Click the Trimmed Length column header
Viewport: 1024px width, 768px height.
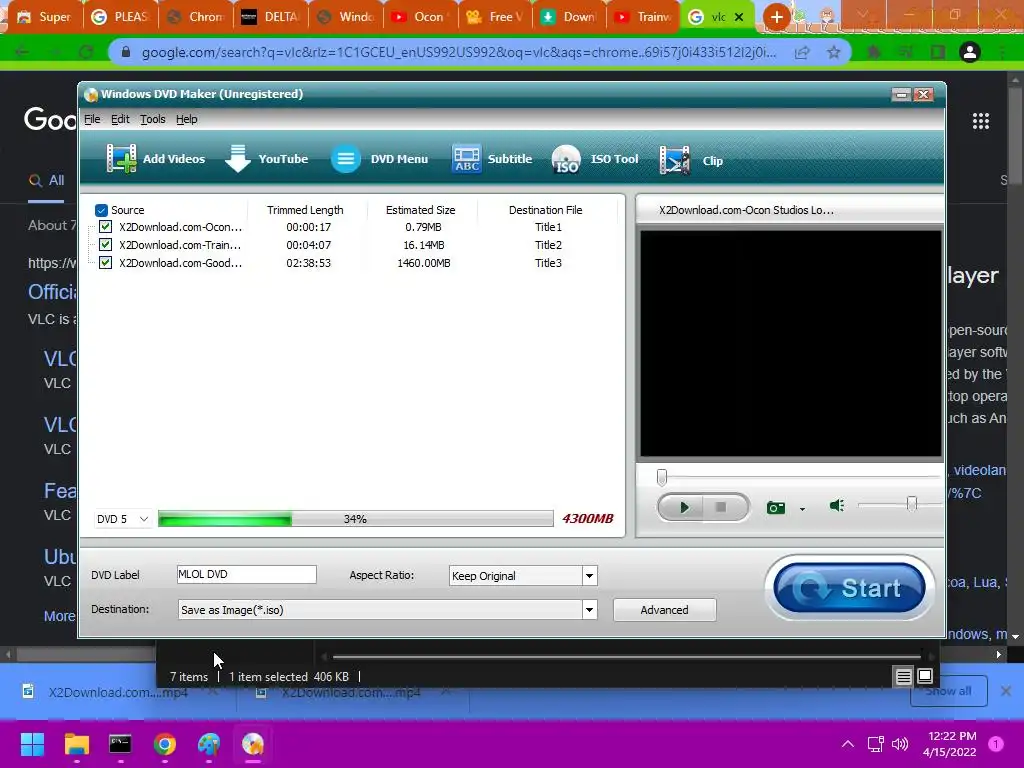pos(305,210)
